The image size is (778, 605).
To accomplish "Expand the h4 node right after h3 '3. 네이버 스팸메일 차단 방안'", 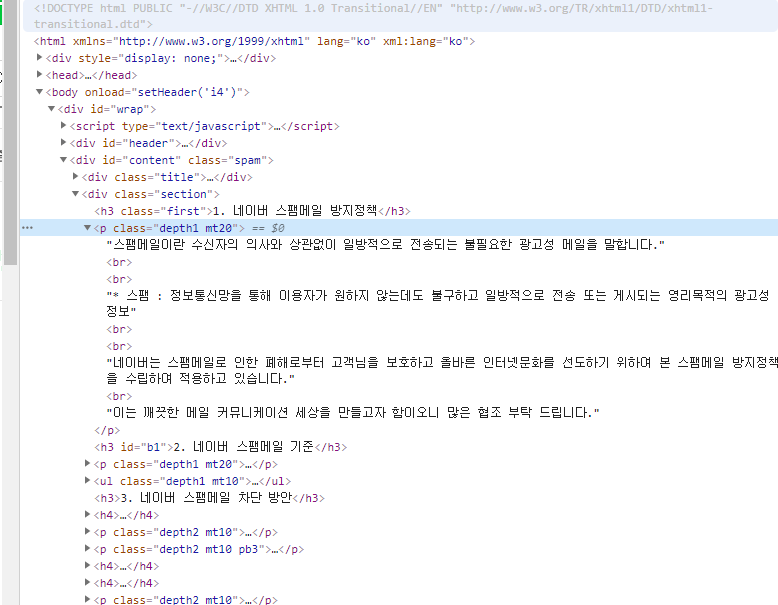I will click(87, 515).
